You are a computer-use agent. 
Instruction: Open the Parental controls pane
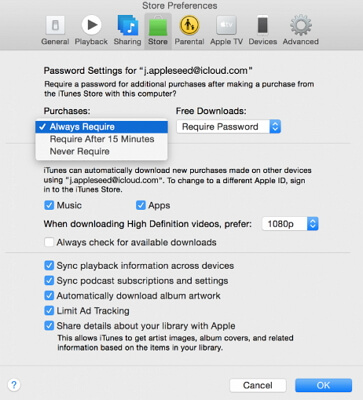click(x=189, y=31)
